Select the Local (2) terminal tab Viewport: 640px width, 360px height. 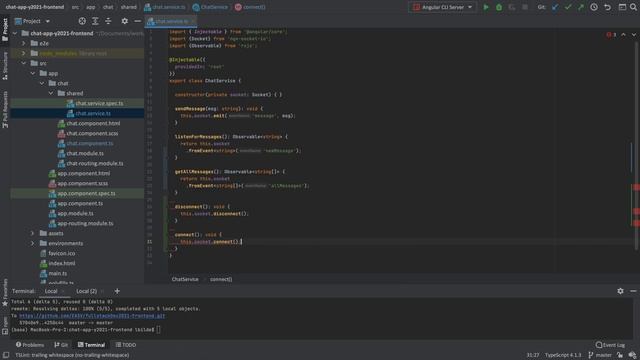coord(87,291)
